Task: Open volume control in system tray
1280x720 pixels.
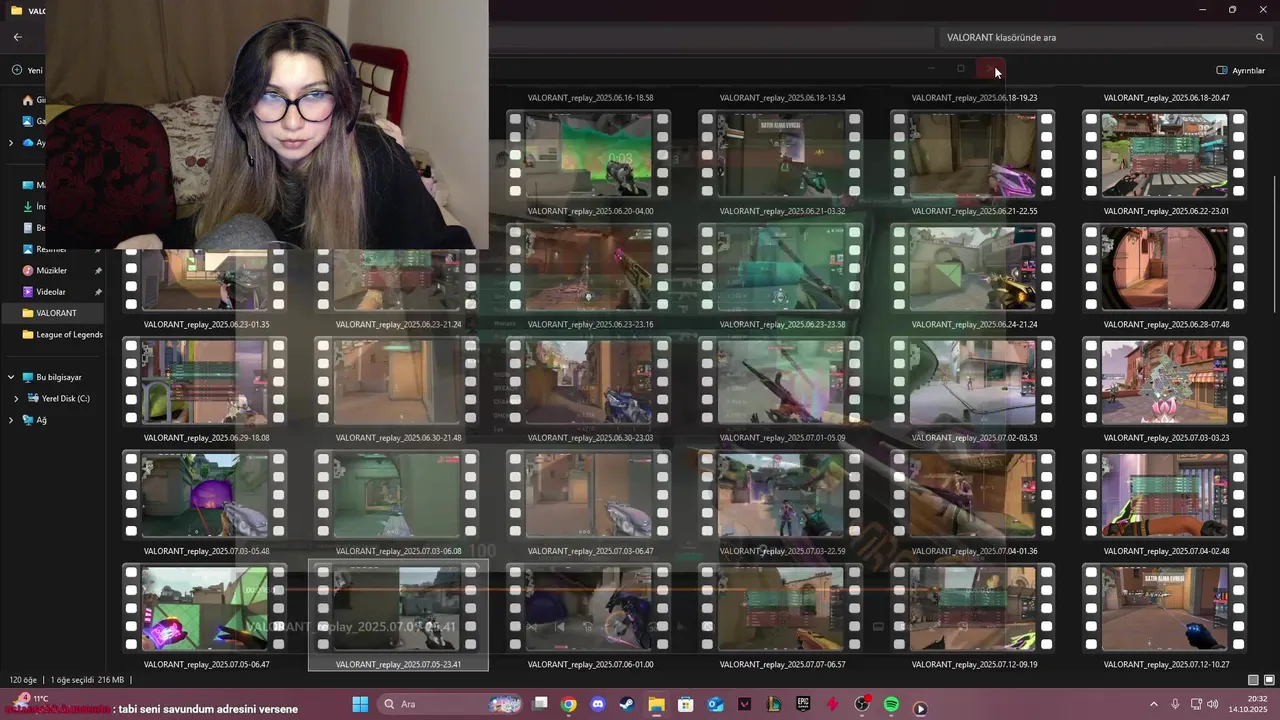Action: click(1213, 704)
